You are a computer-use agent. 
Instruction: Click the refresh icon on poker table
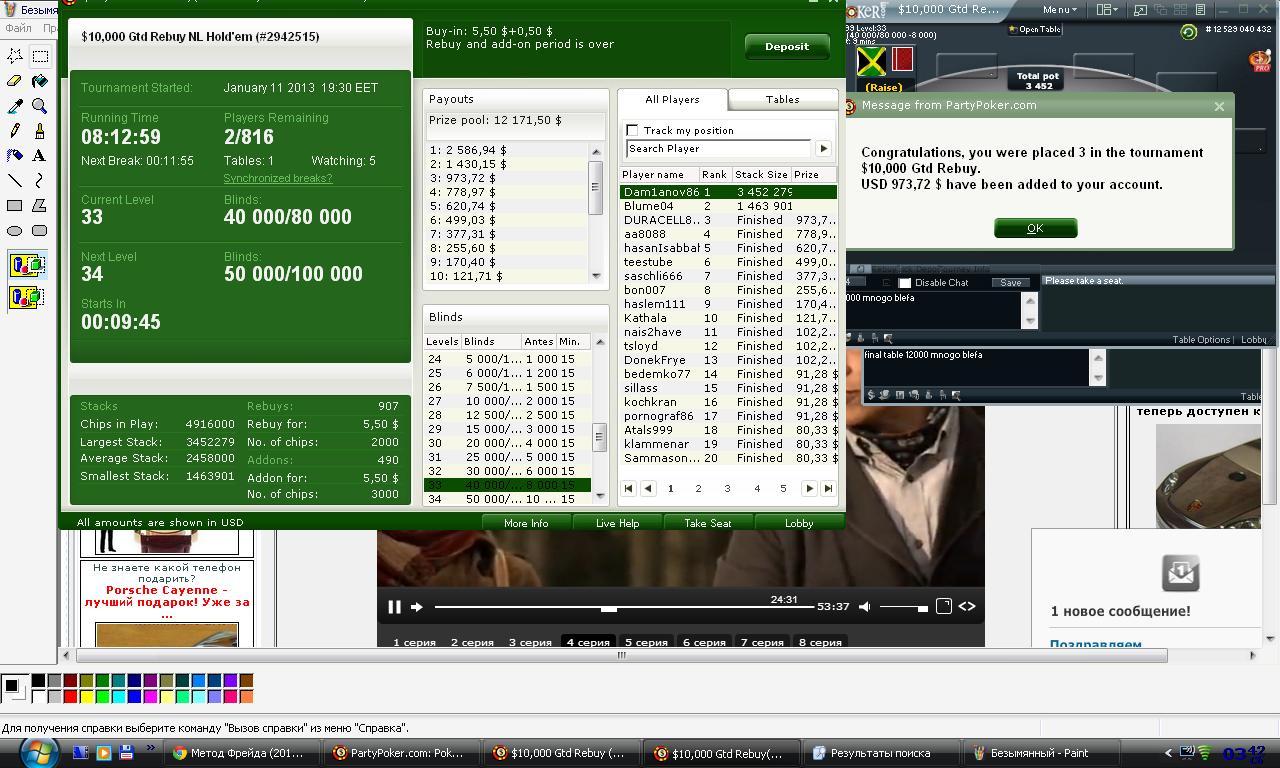(1188, 32)
